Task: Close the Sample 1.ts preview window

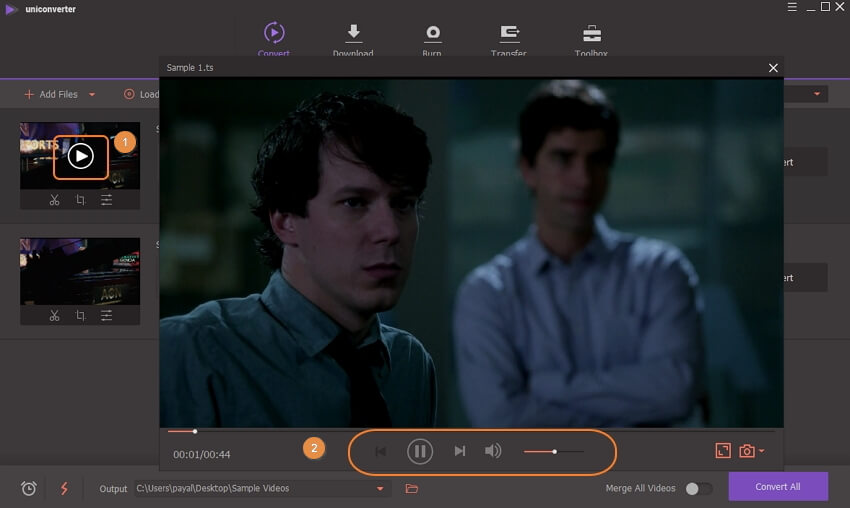Action: pyautogui.click(x=773, y=68)
